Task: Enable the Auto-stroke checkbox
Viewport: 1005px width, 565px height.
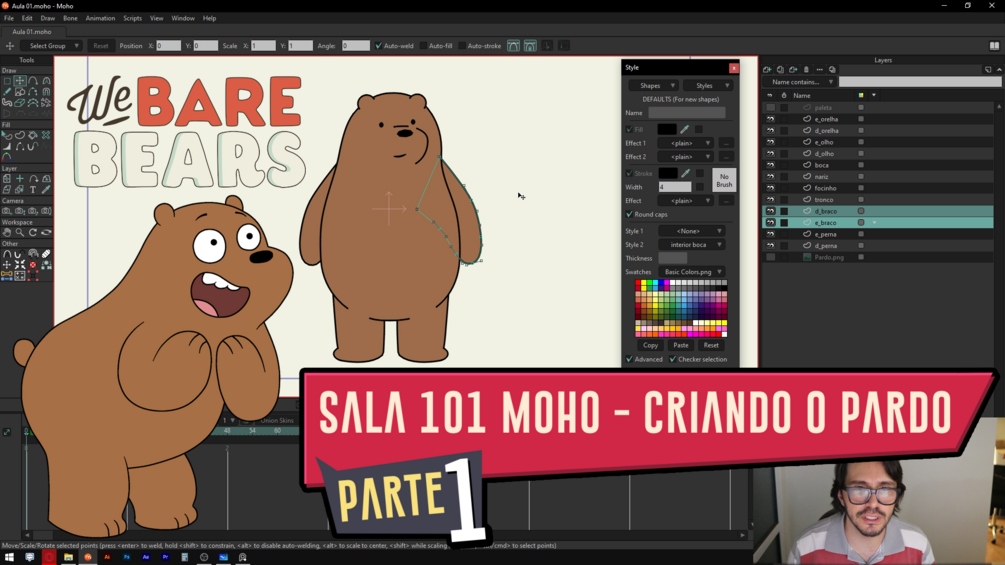Action: click(462, 45)
